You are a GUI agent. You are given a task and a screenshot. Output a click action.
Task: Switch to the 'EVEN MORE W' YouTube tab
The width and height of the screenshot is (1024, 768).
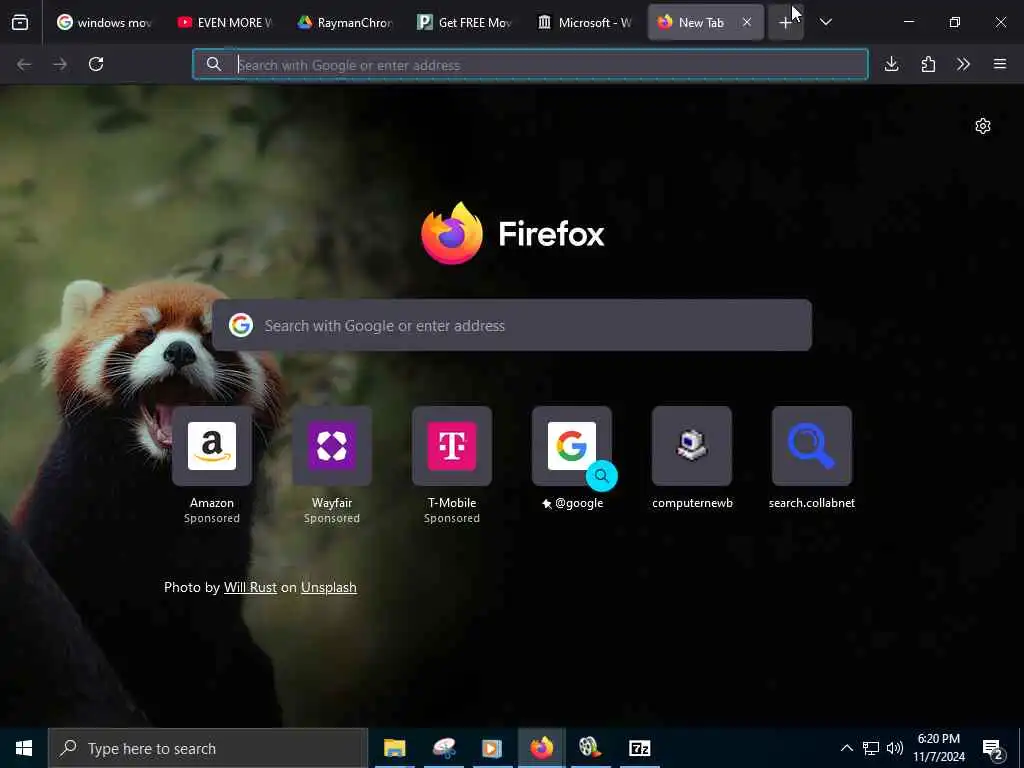click(x=225, y=22)
